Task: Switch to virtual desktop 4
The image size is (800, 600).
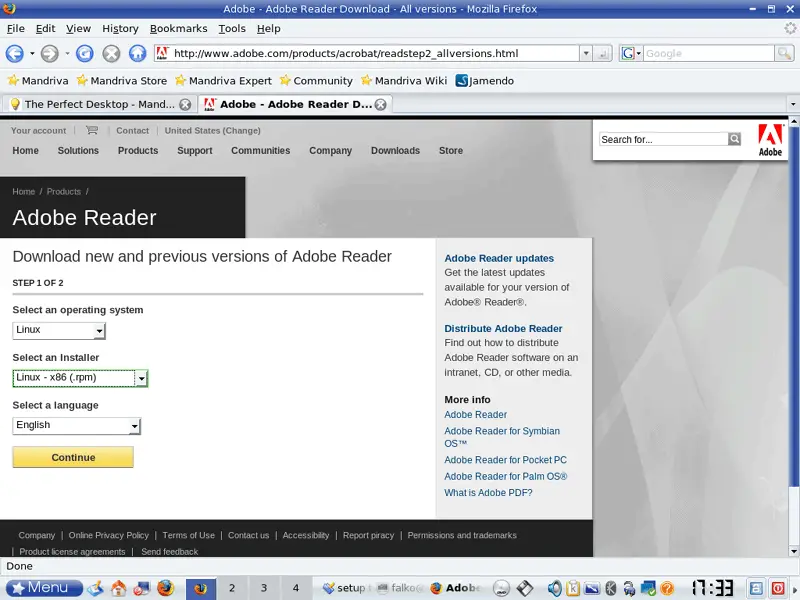Action: coord(295,588)
